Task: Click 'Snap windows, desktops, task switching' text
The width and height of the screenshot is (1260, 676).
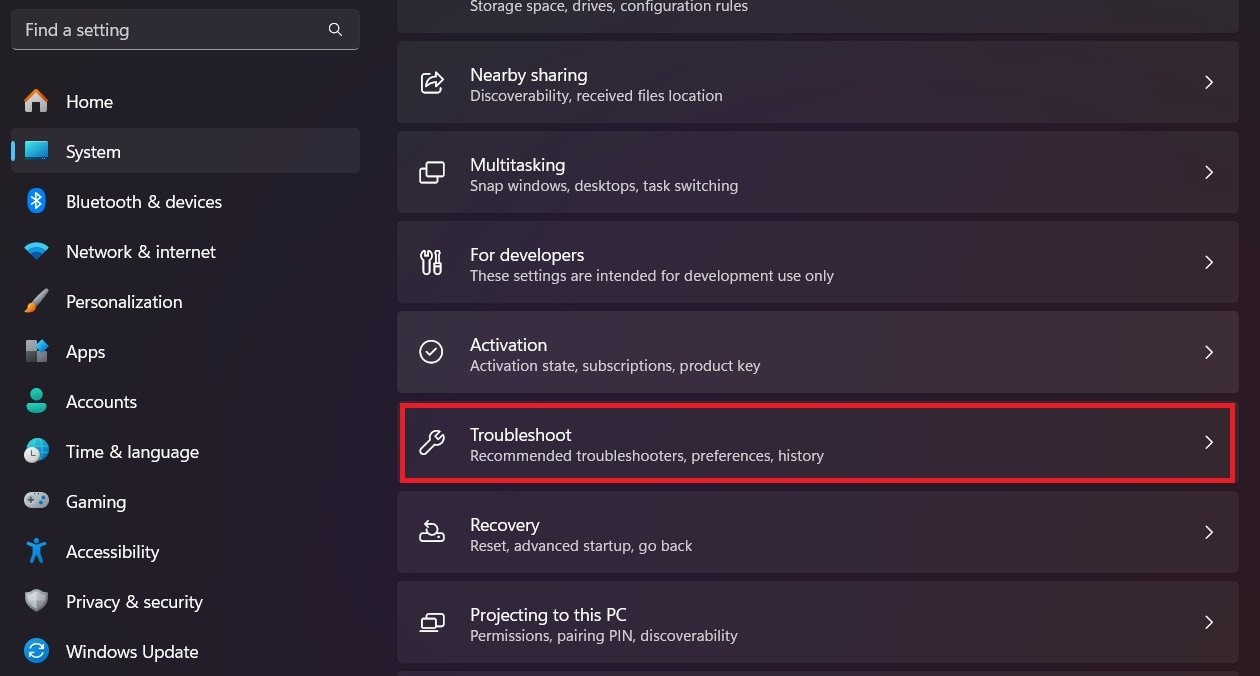Action: point(604,186)
